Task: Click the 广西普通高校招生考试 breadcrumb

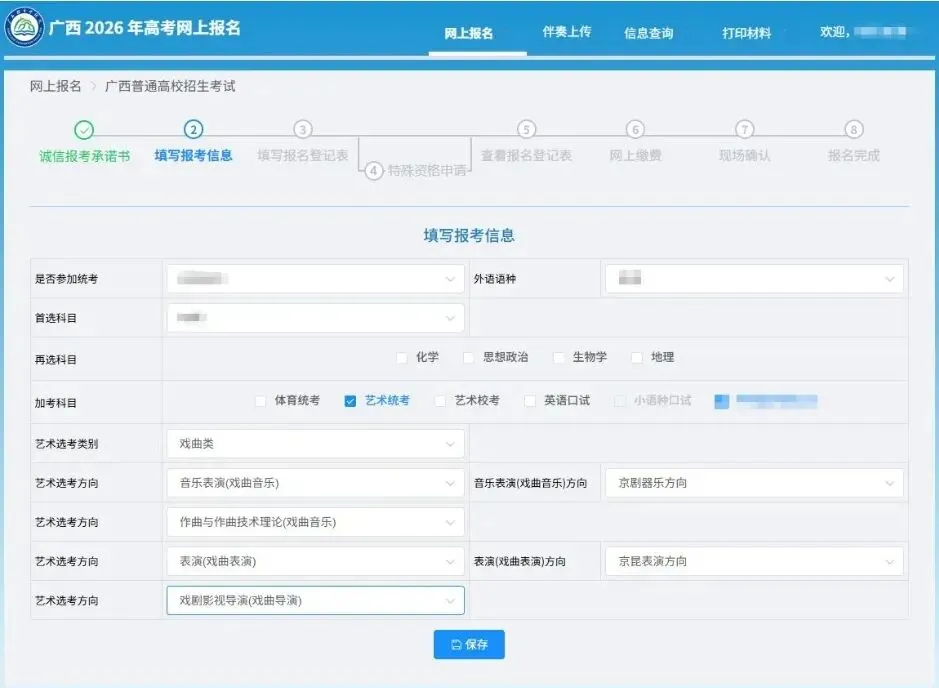Action: tap(170, 86)
